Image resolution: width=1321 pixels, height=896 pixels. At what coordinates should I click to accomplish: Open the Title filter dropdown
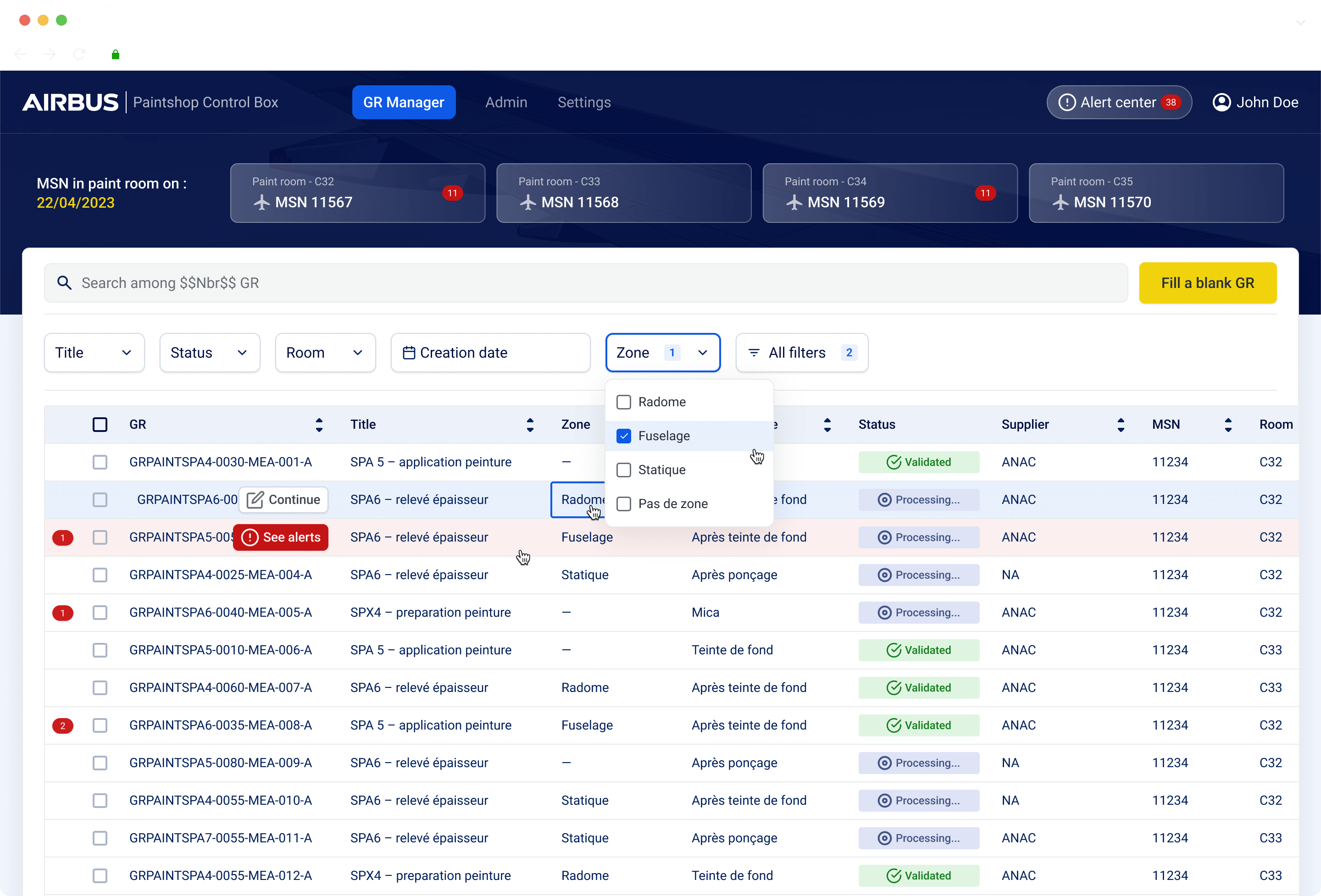click(x=94, y=352)
